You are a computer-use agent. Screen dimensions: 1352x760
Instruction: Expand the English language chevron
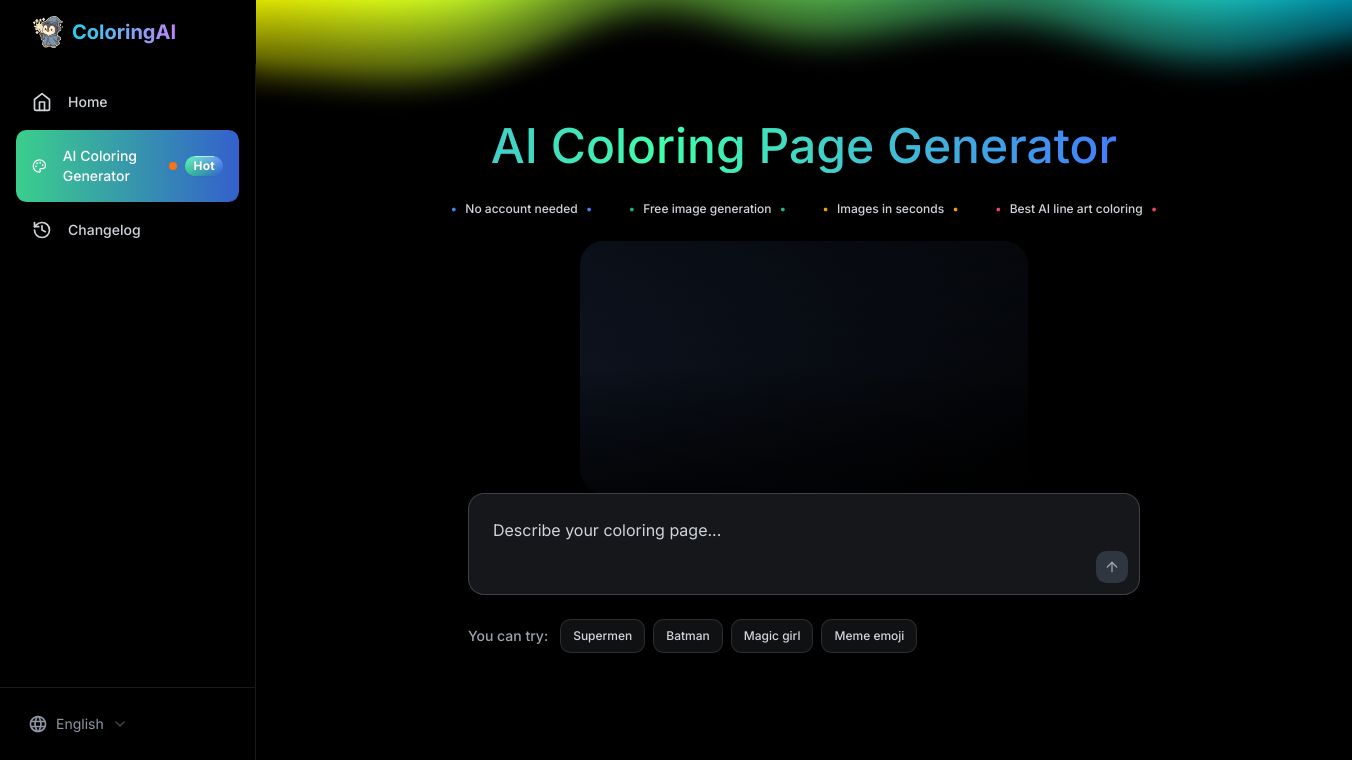pos(120,724)
